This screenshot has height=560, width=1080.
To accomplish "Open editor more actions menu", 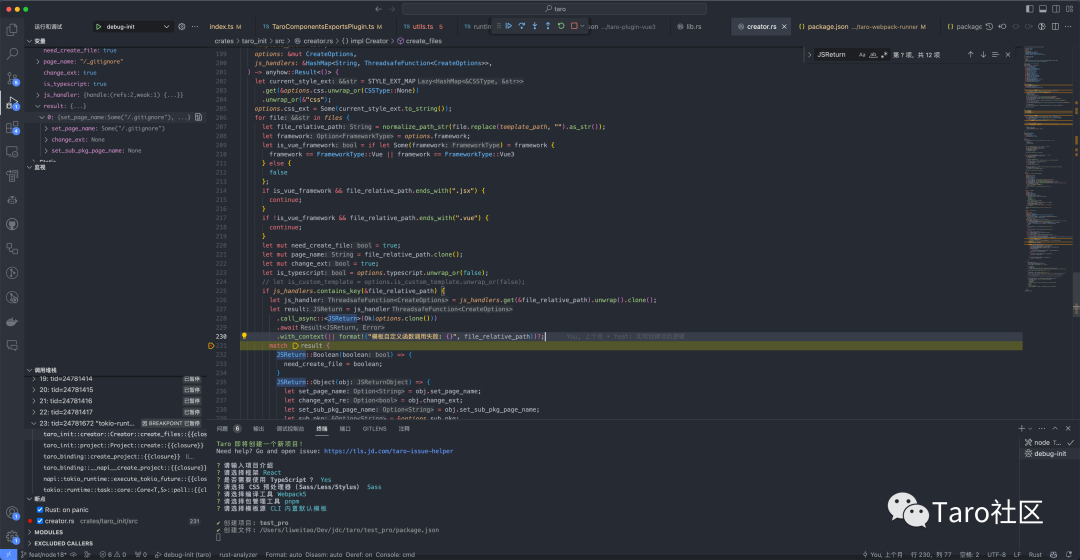I will (1069, 27).
